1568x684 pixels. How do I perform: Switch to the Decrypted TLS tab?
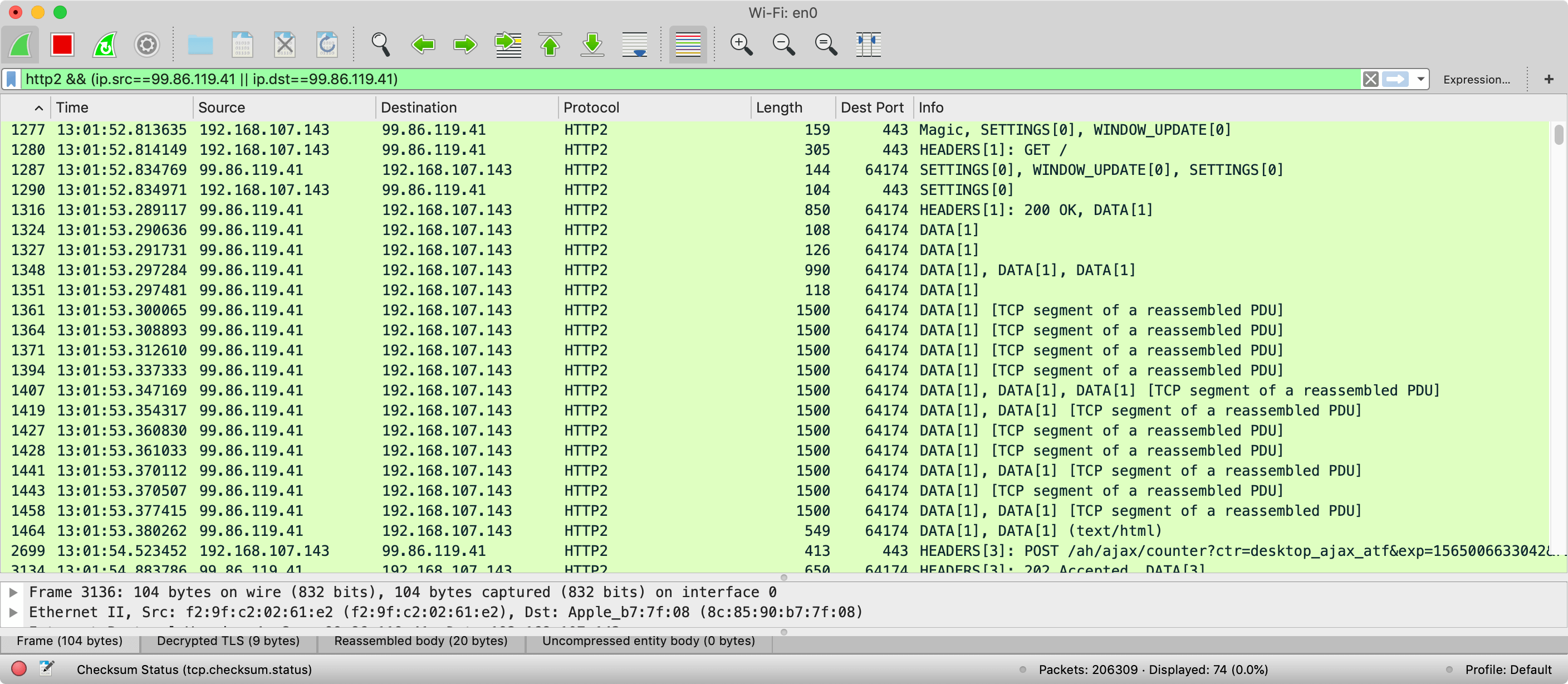[x=228, y=641]
